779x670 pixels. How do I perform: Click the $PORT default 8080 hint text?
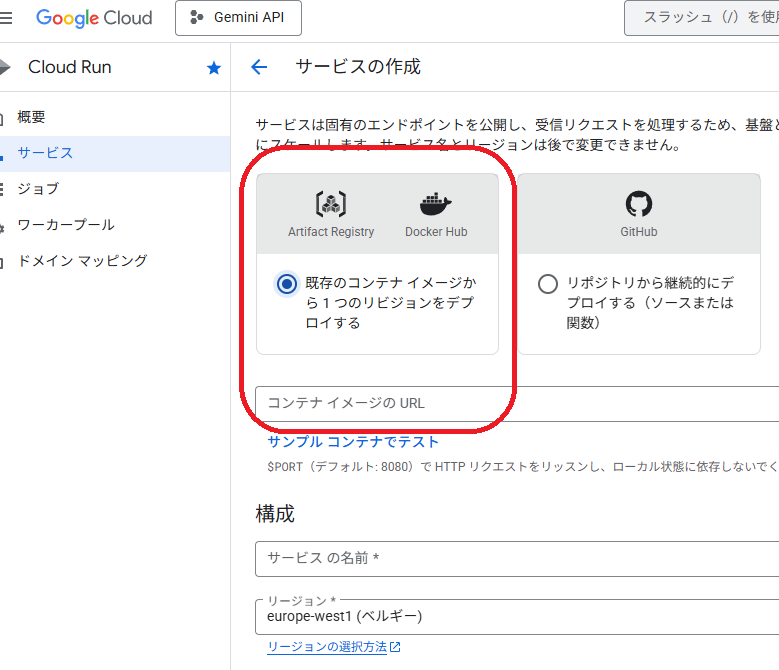[x=523, y=467]
